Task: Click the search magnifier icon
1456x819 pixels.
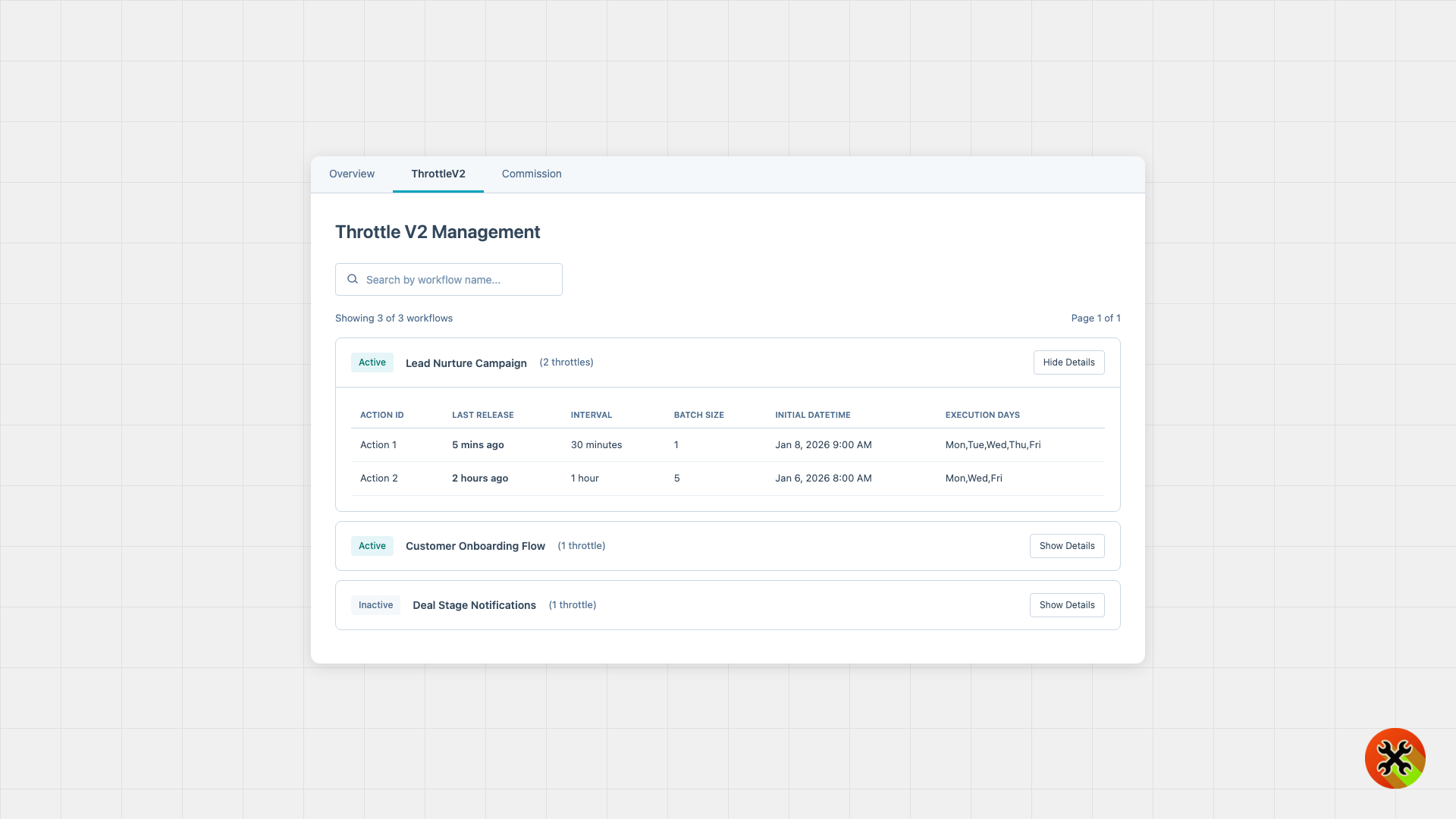Action: click(353, 279)
